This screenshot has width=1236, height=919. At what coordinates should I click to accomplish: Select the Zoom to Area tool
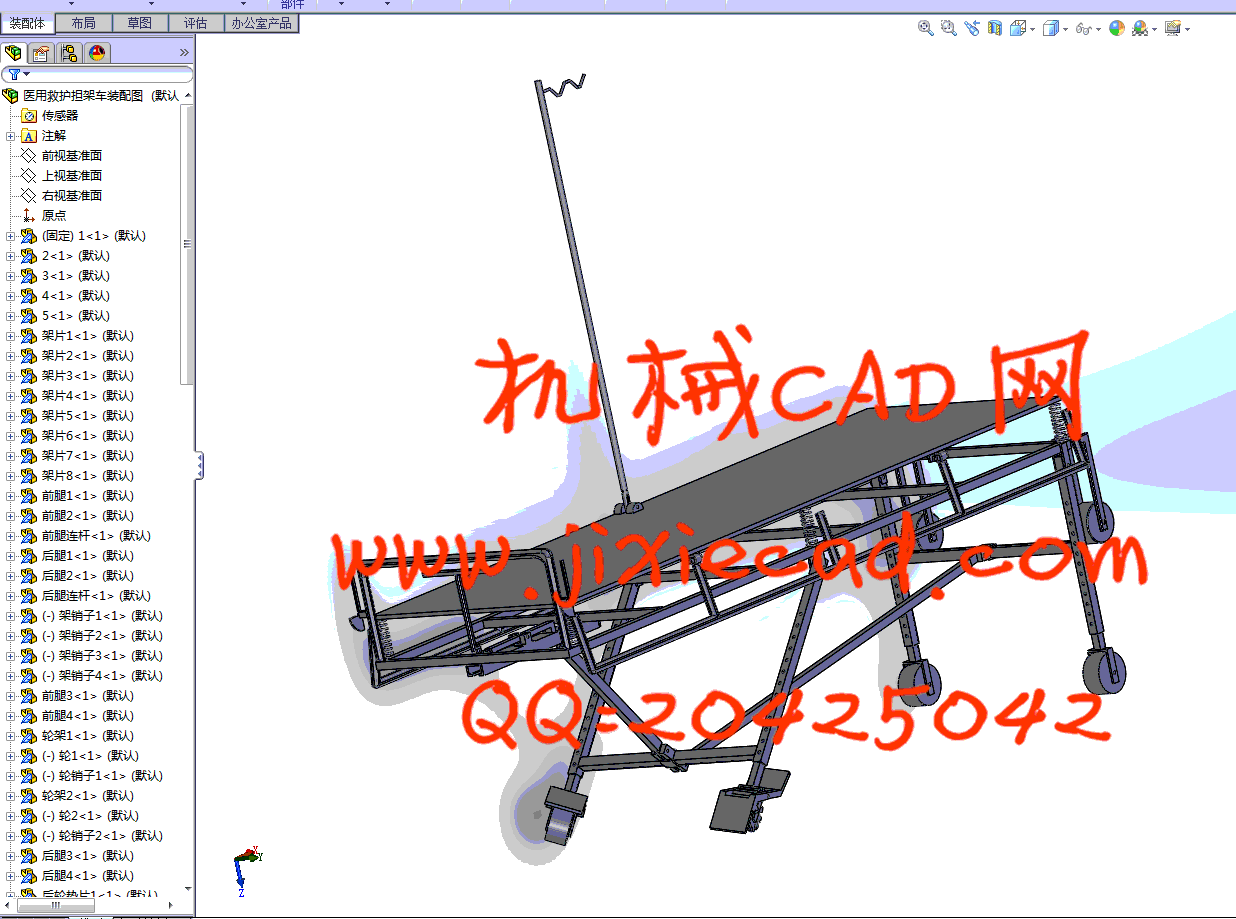[948, 29]
